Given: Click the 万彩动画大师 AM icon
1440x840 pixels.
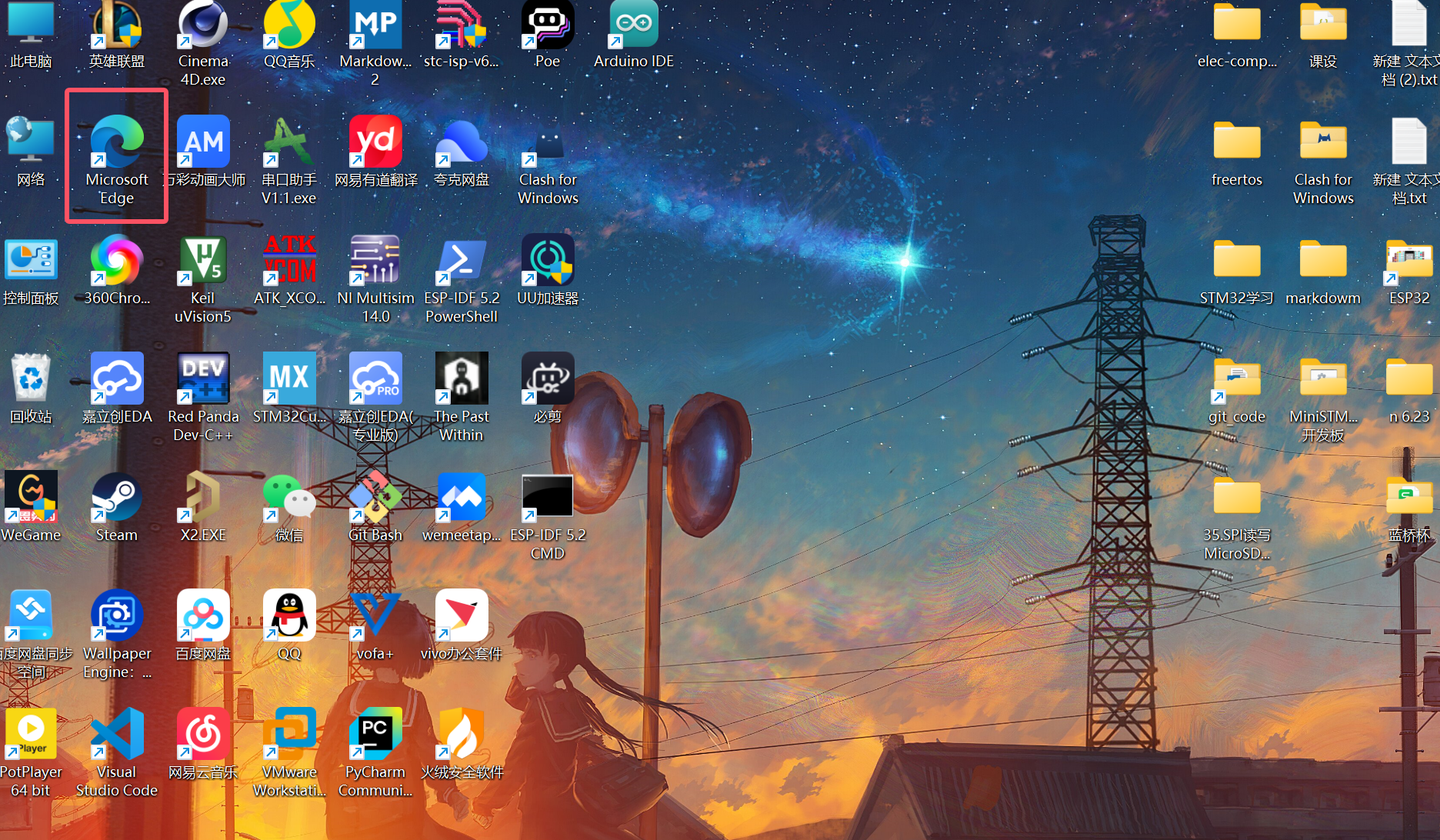Looking at the screenshot, I should pos(203,141).
